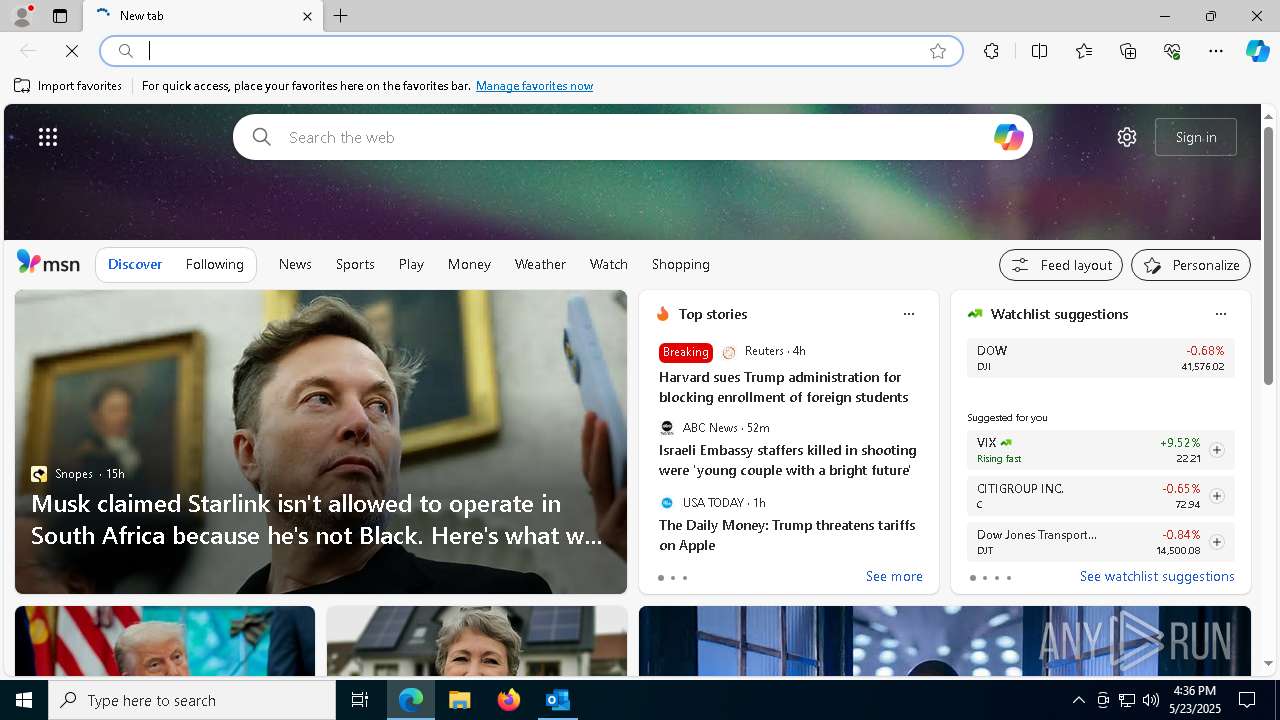Open the volume control tray icon
This screenshot has height=720, width=1280.
pos(1150,700)
